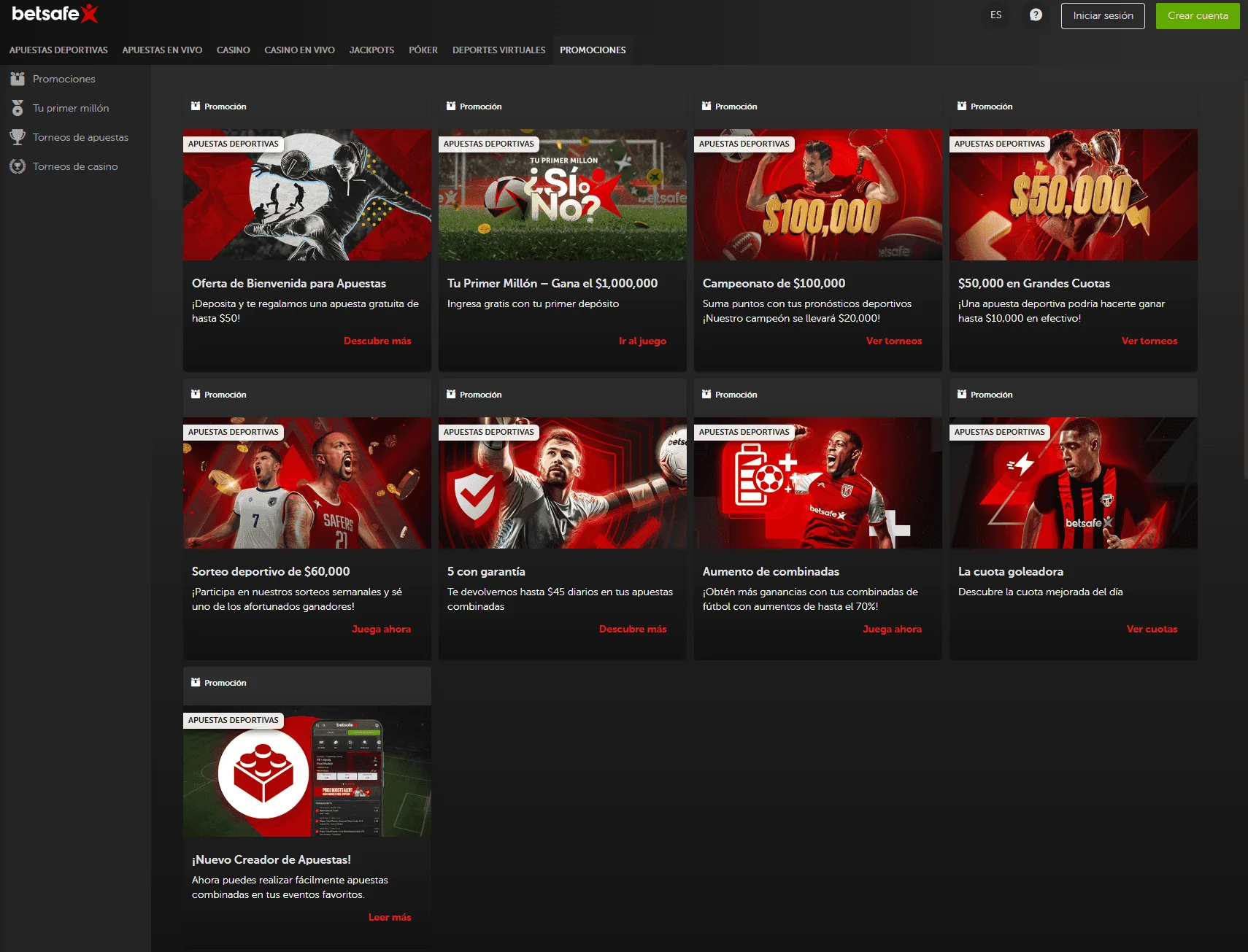
Task: Open the Jackpots section
Action: pyautogui.click(x=371, y=50)
